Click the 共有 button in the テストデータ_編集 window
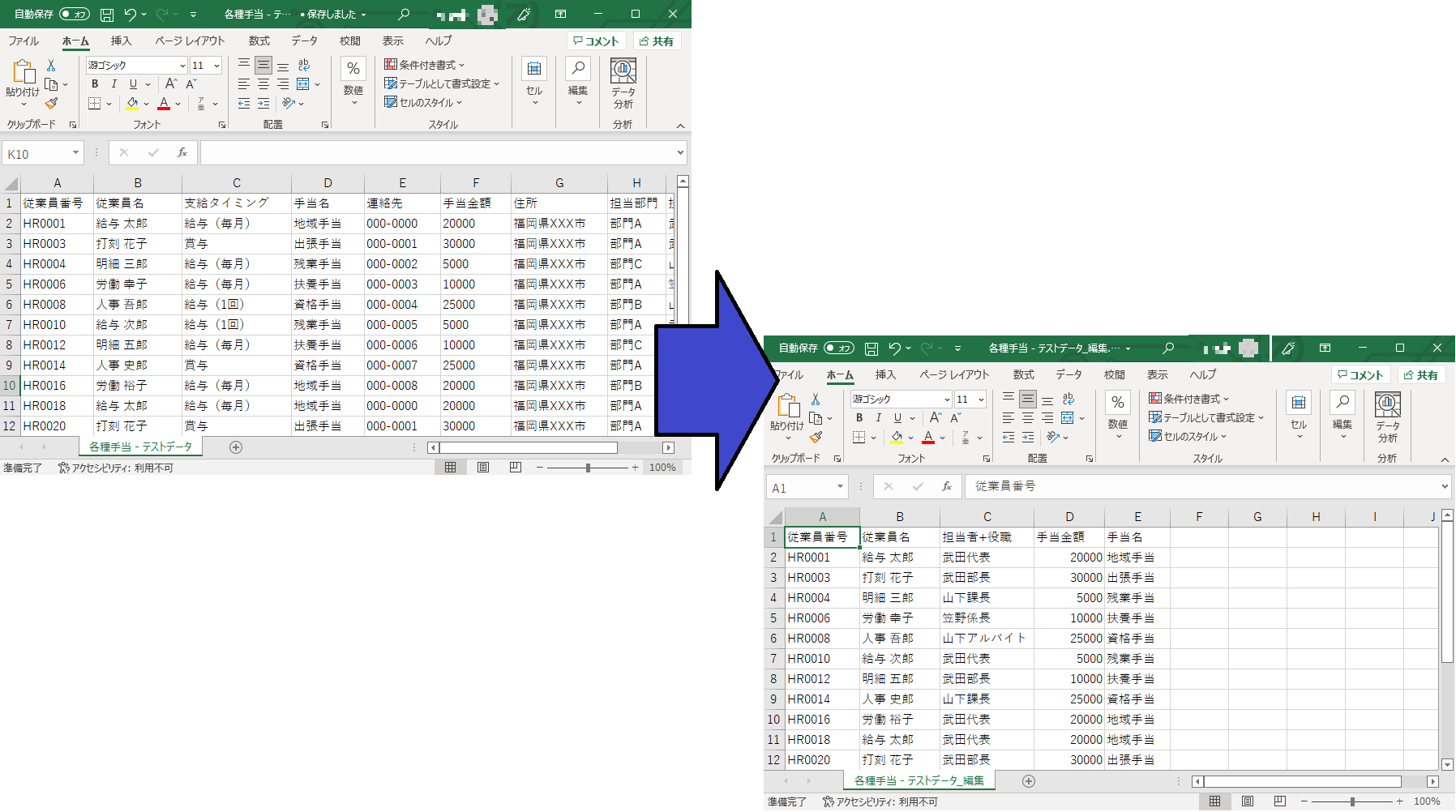Viewport: 1456px width, 812px height. pos(1421,375)
